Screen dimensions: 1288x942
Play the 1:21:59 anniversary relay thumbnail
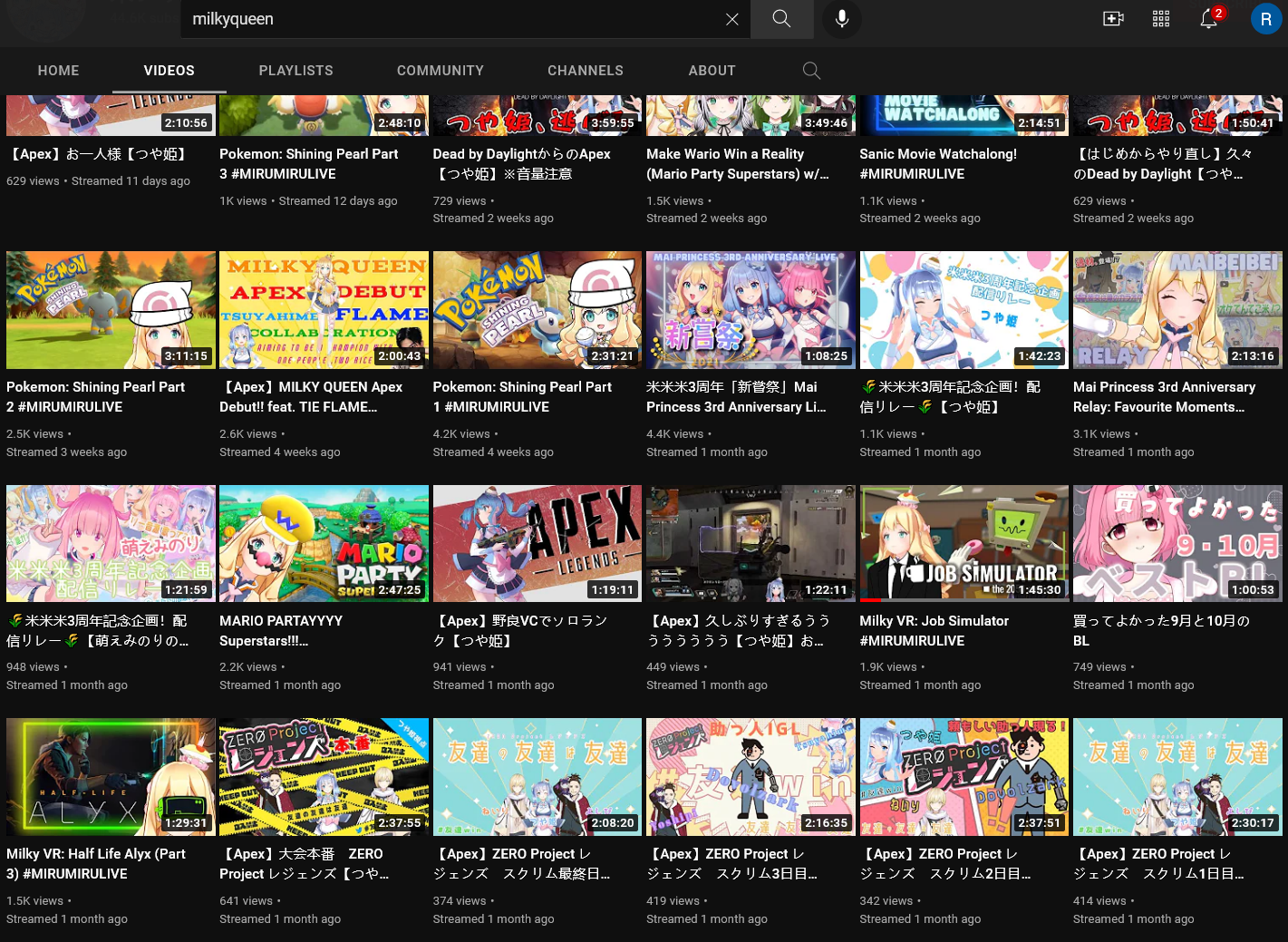[111, 543]
